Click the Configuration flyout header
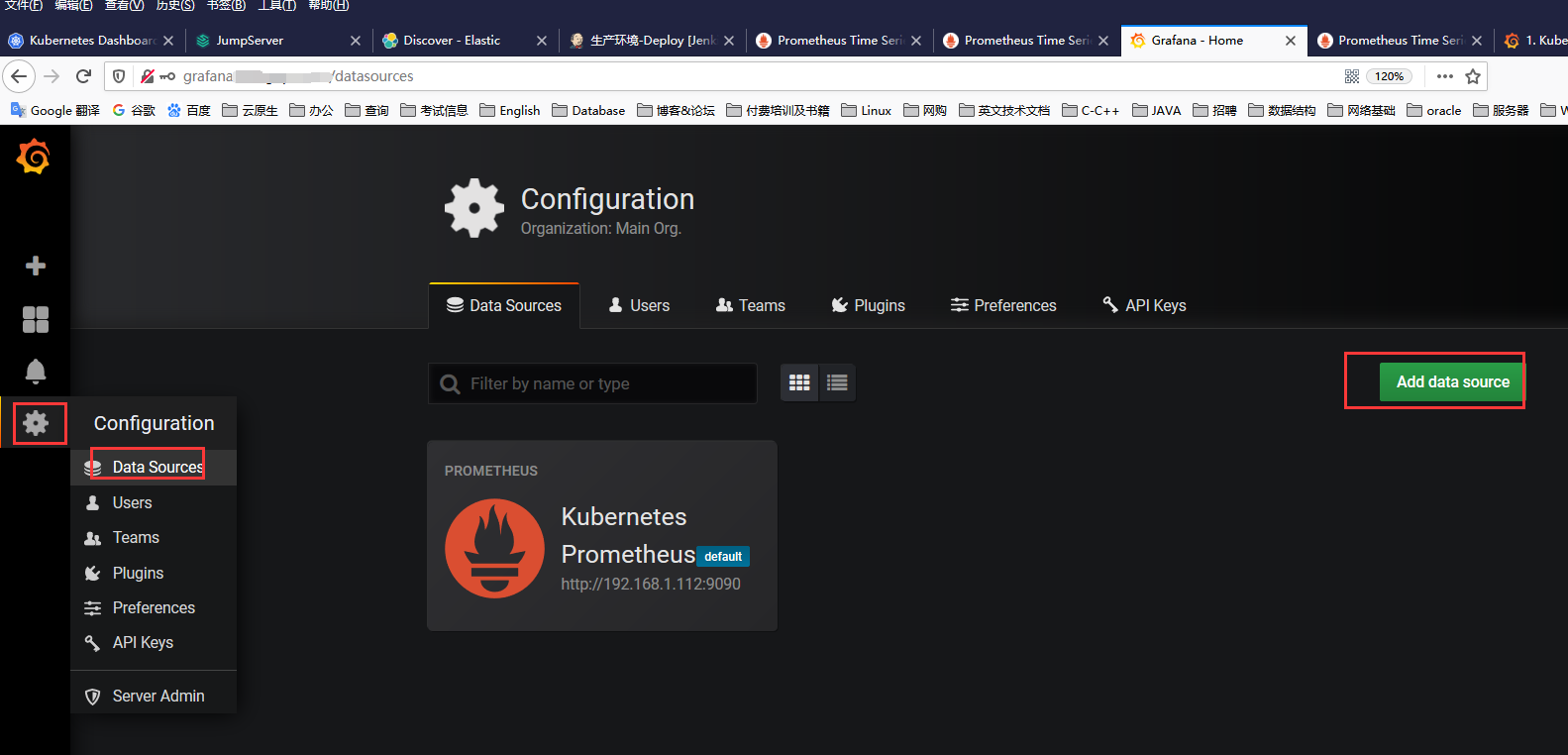This screenshot has width=1568, height=755. point(154,423)
